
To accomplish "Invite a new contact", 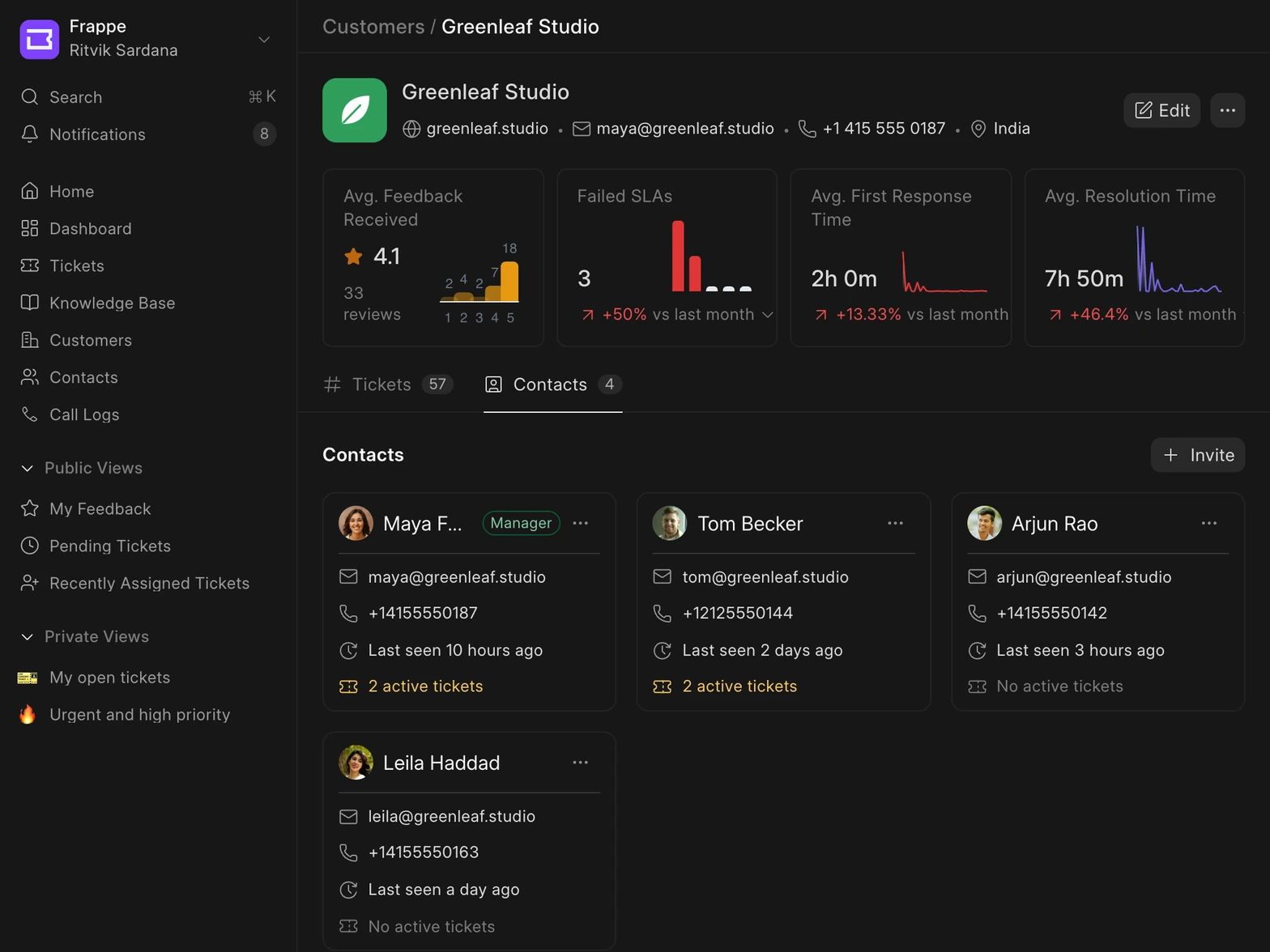I will coord(1197,455).
